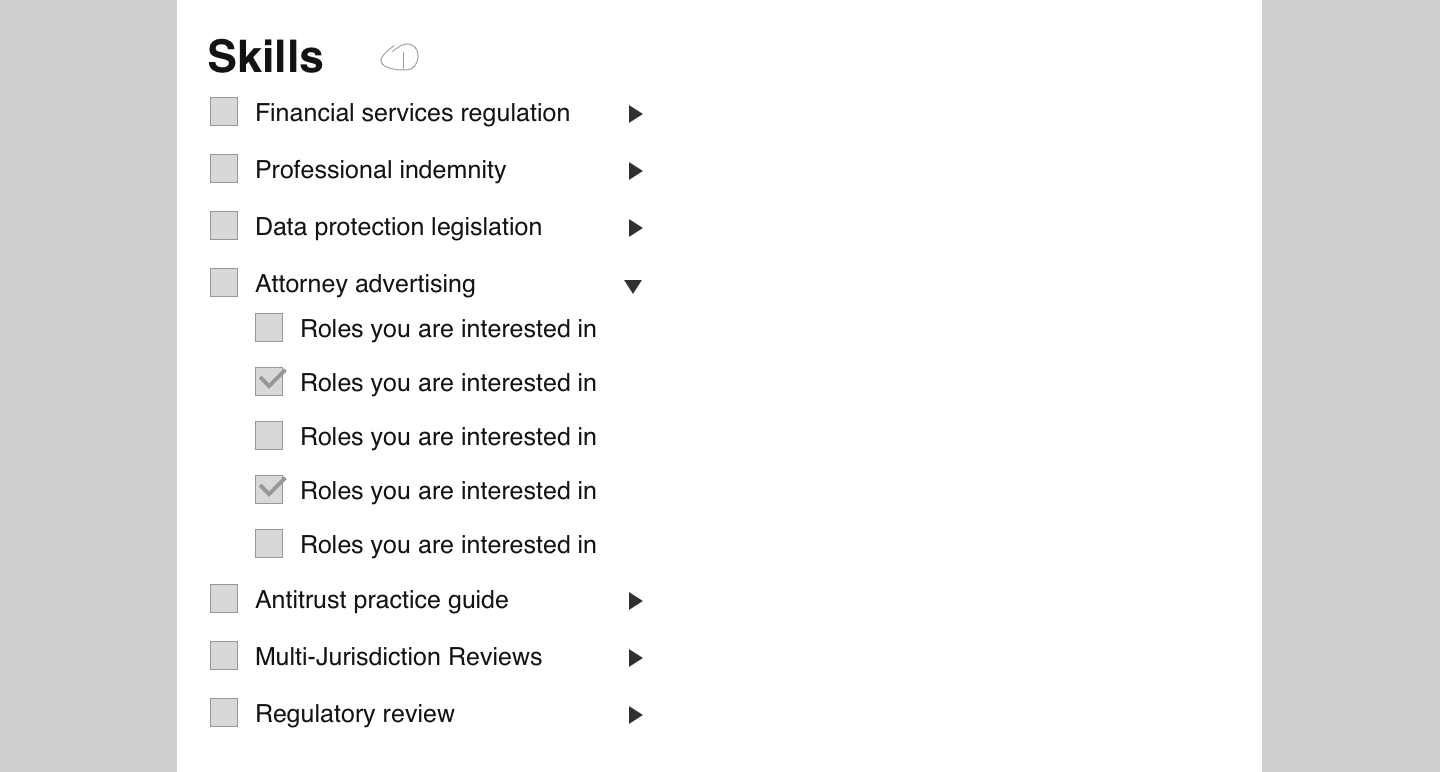Expand the Multi-Jurisdiction Reviews arrow
Image resolution: width=1440 pixels, height=772 pixels.
(635, 658)
